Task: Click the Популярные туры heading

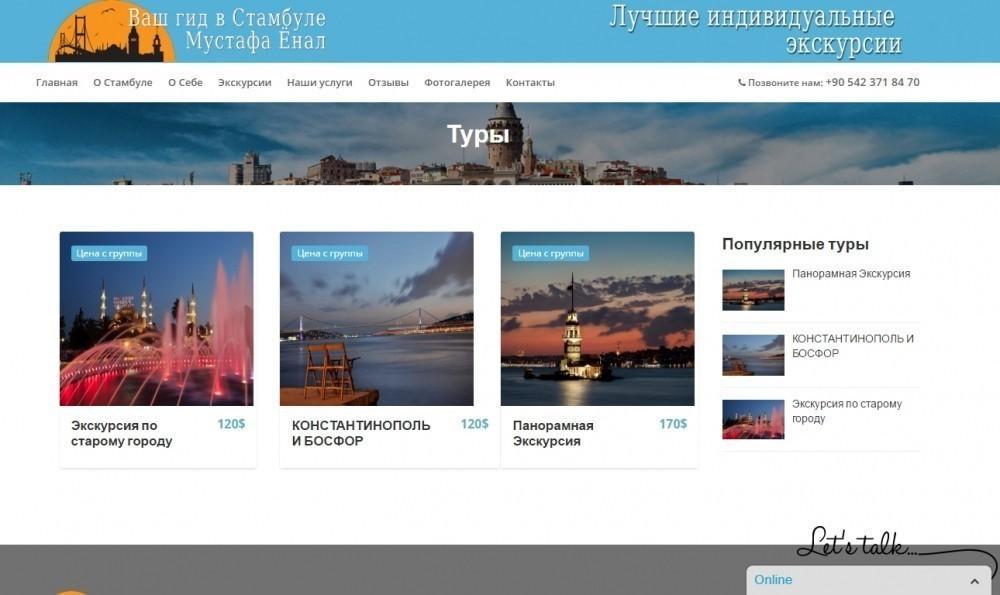Action: (x=795, y=244)
